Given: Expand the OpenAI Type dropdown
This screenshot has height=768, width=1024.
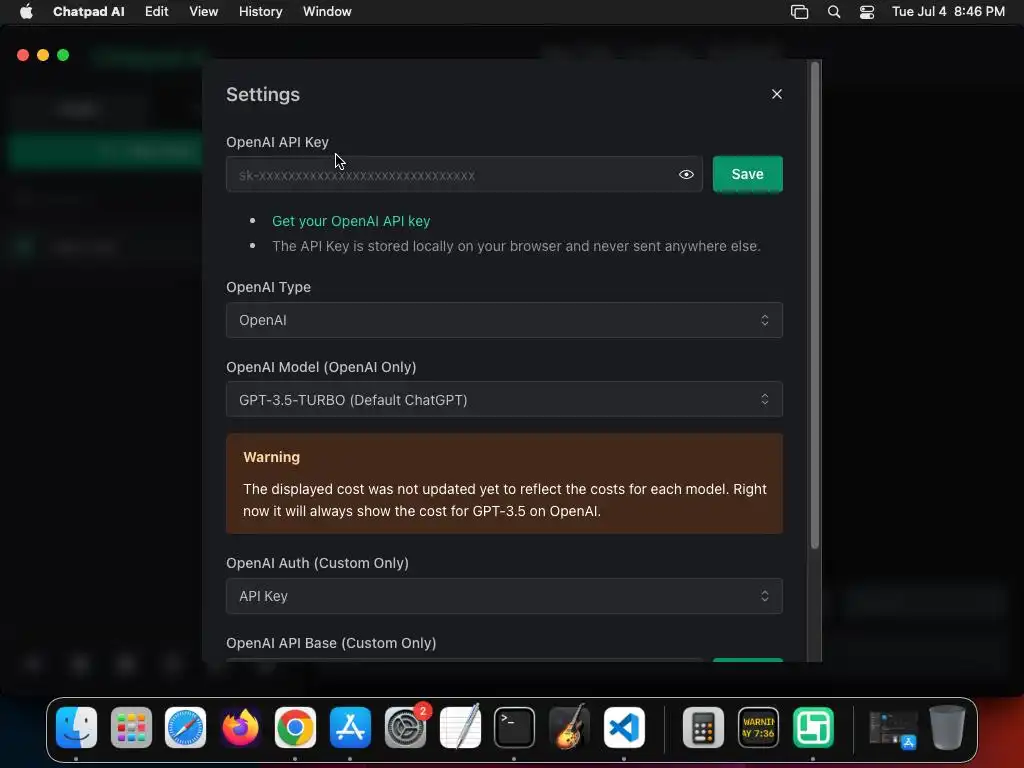Looking at the screenshot, I should tap(504, 320).
